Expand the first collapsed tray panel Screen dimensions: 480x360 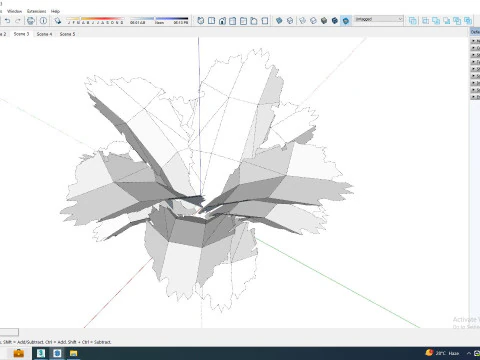click(475, 41)
